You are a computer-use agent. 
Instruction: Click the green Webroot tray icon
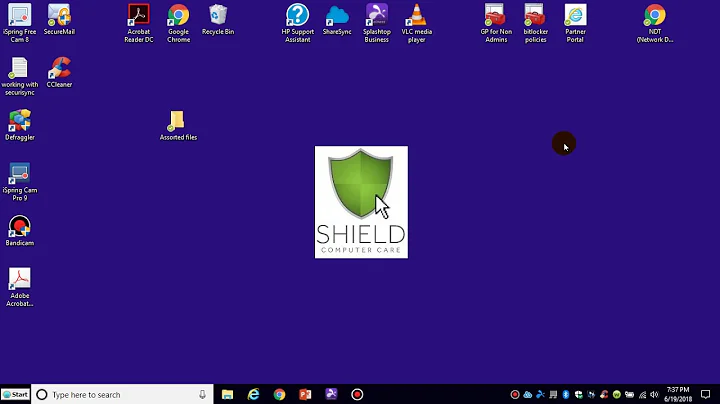[617, 394]
